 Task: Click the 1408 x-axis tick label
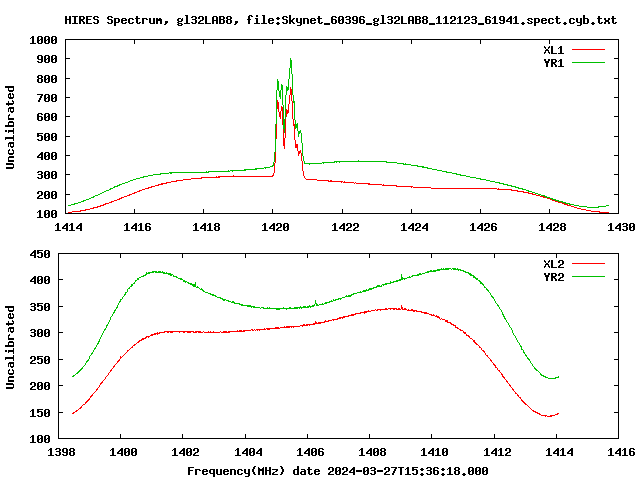pos(372,452)
